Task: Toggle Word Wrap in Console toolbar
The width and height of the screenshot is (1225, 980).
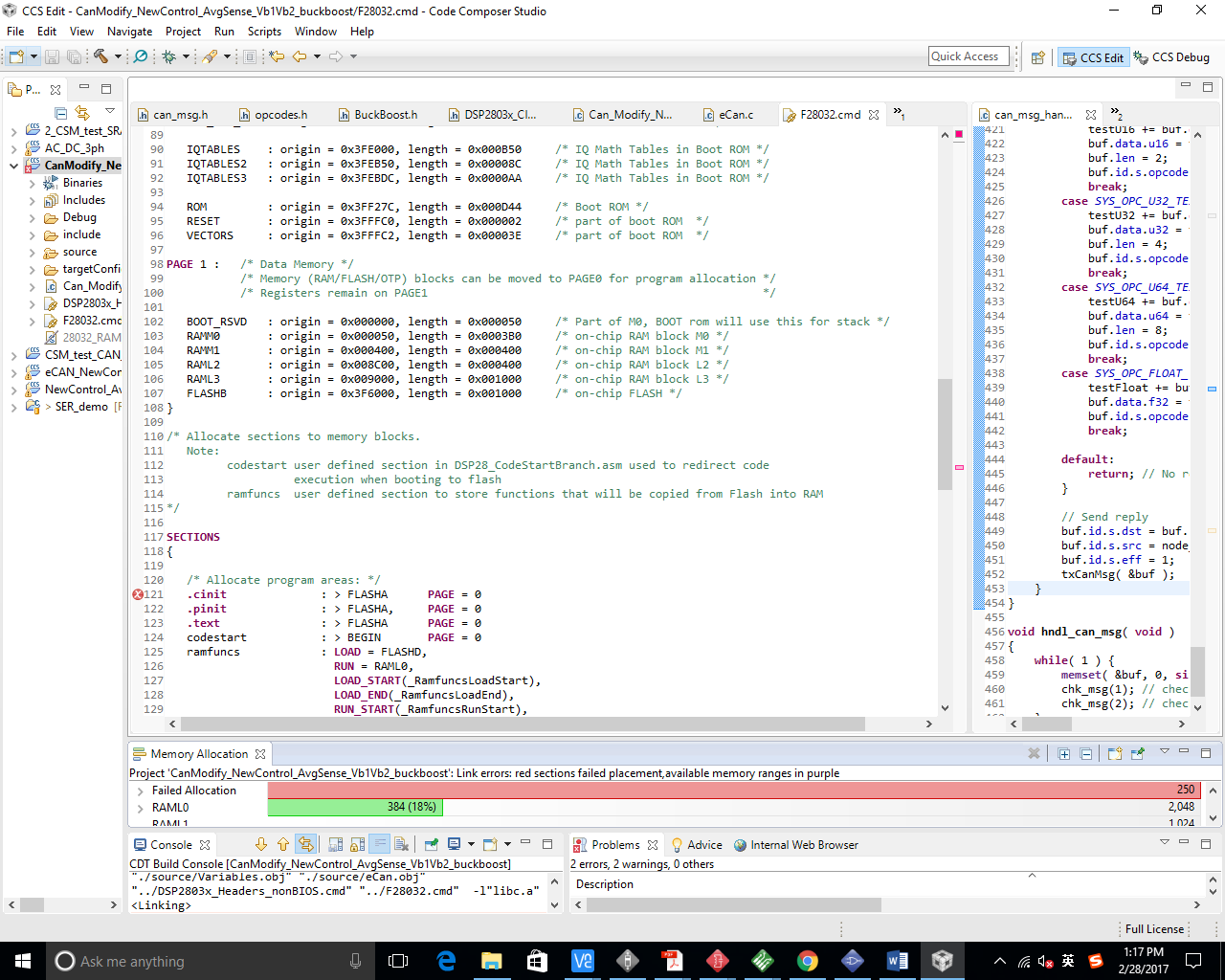Action: point(379,844)
